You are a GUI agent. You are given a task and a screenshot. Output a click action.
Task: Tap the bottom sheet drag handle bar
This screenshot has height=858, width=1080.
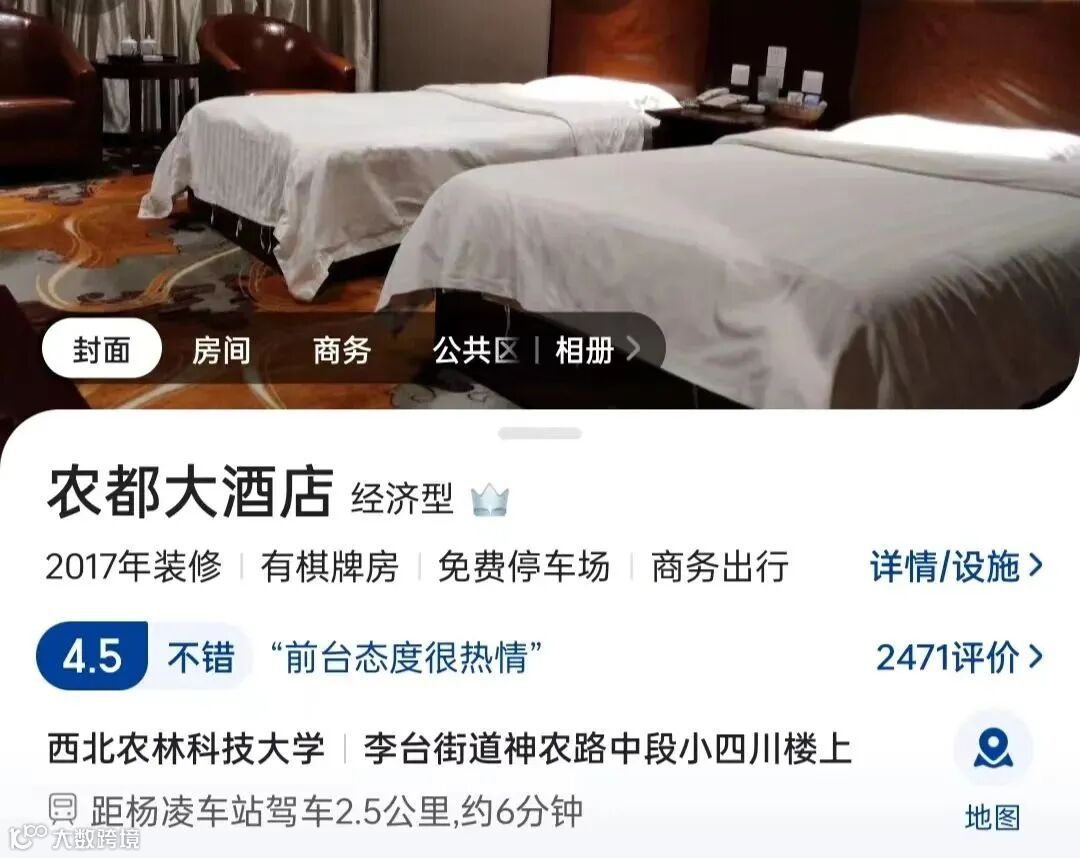540,433
